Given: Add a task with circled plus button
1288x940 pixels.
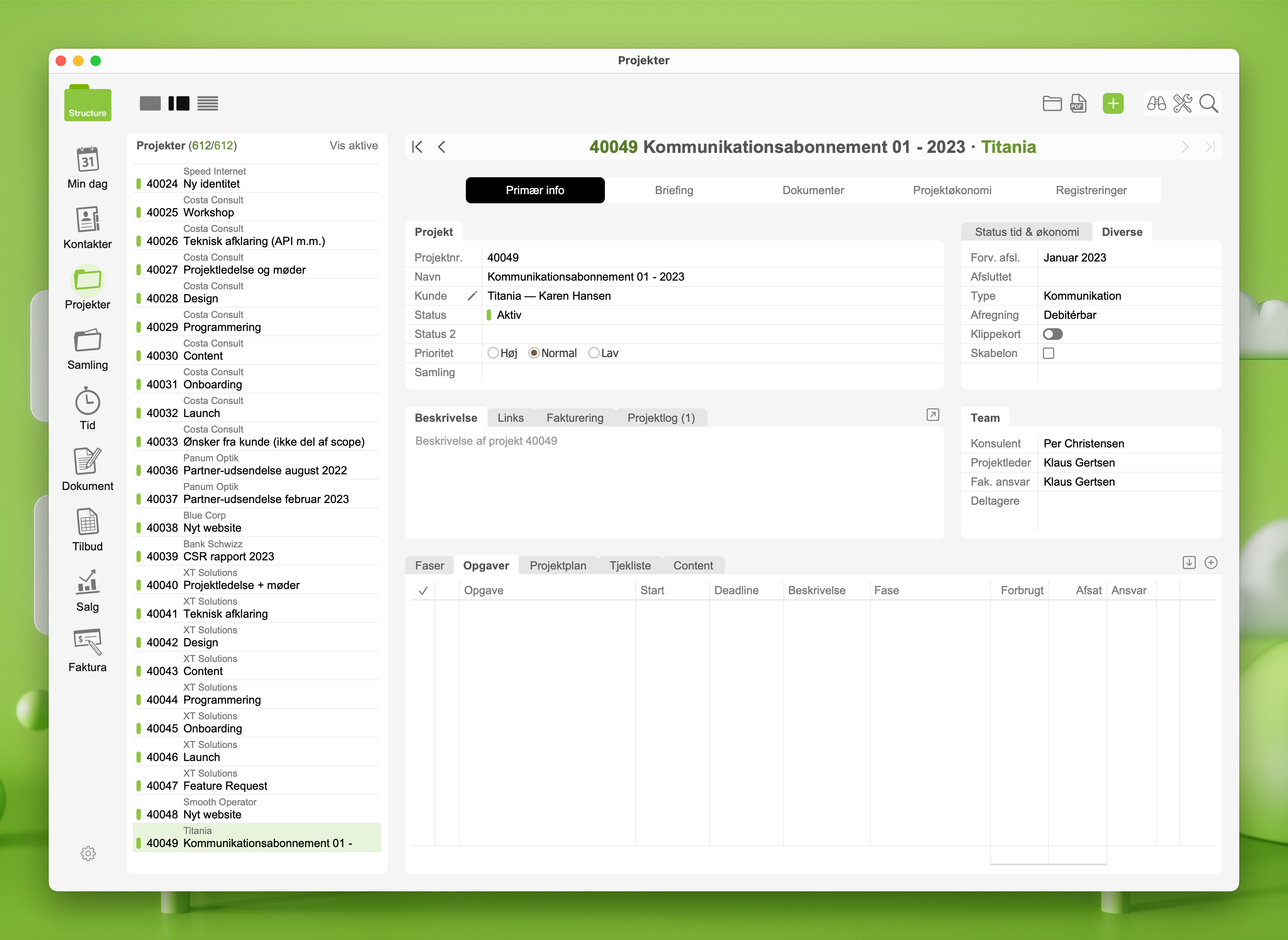Looking at the screenshot, I should [1211, 563].
